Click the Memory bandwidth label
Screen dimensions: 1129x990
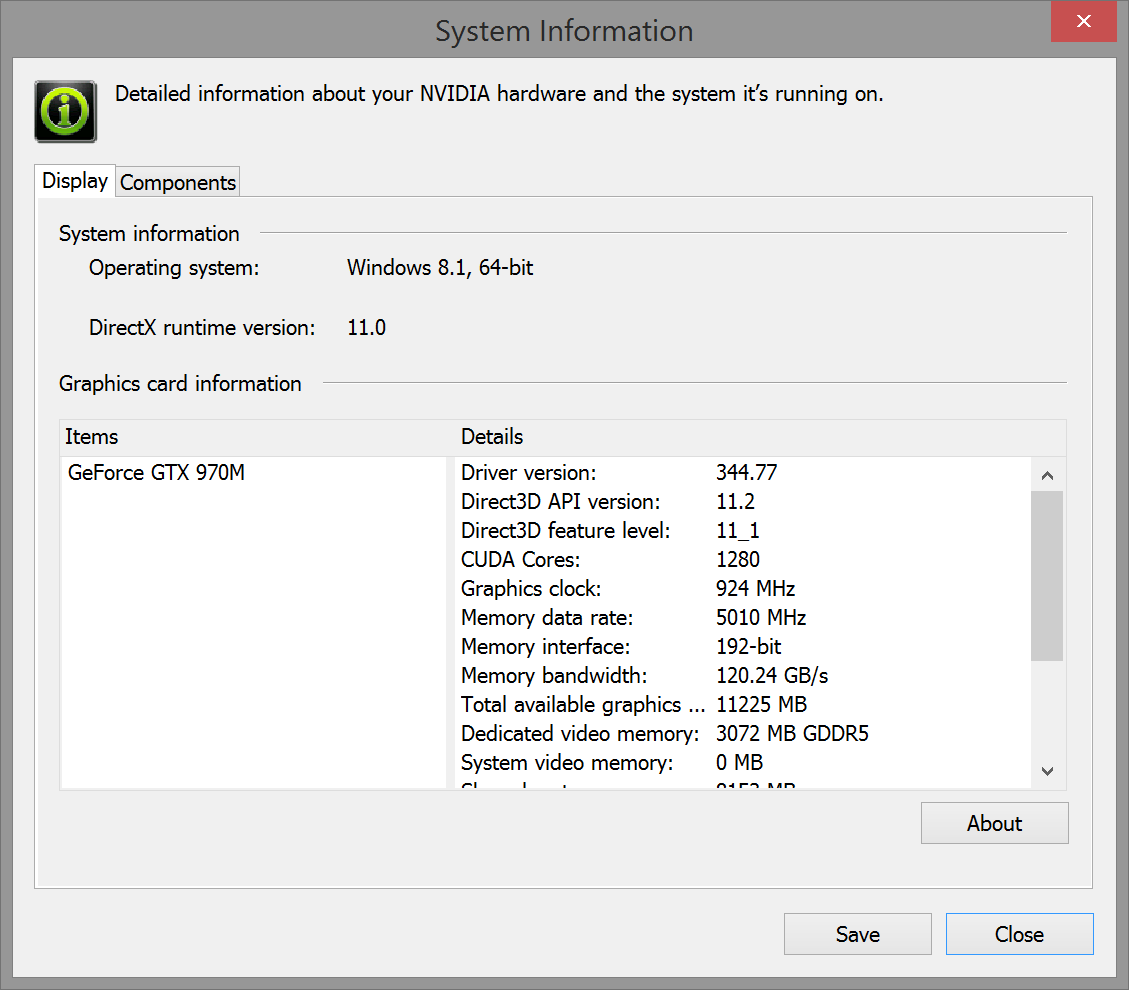pyautogui.click(x=554, y=675)
